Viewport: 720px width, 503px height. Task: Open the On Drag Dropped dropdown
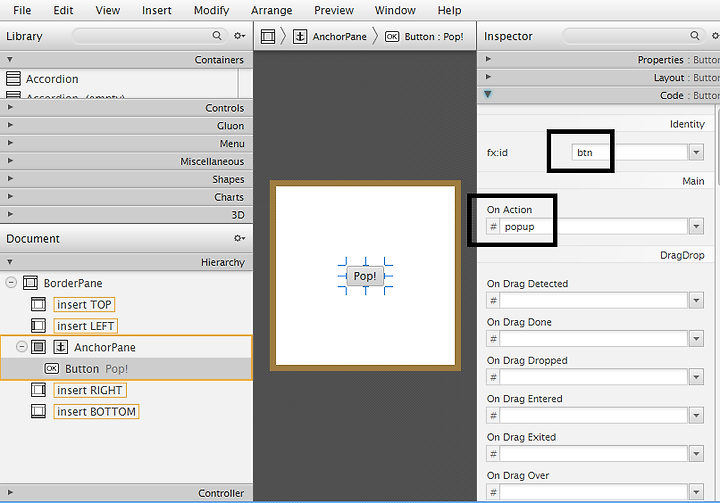pos(696,377)
